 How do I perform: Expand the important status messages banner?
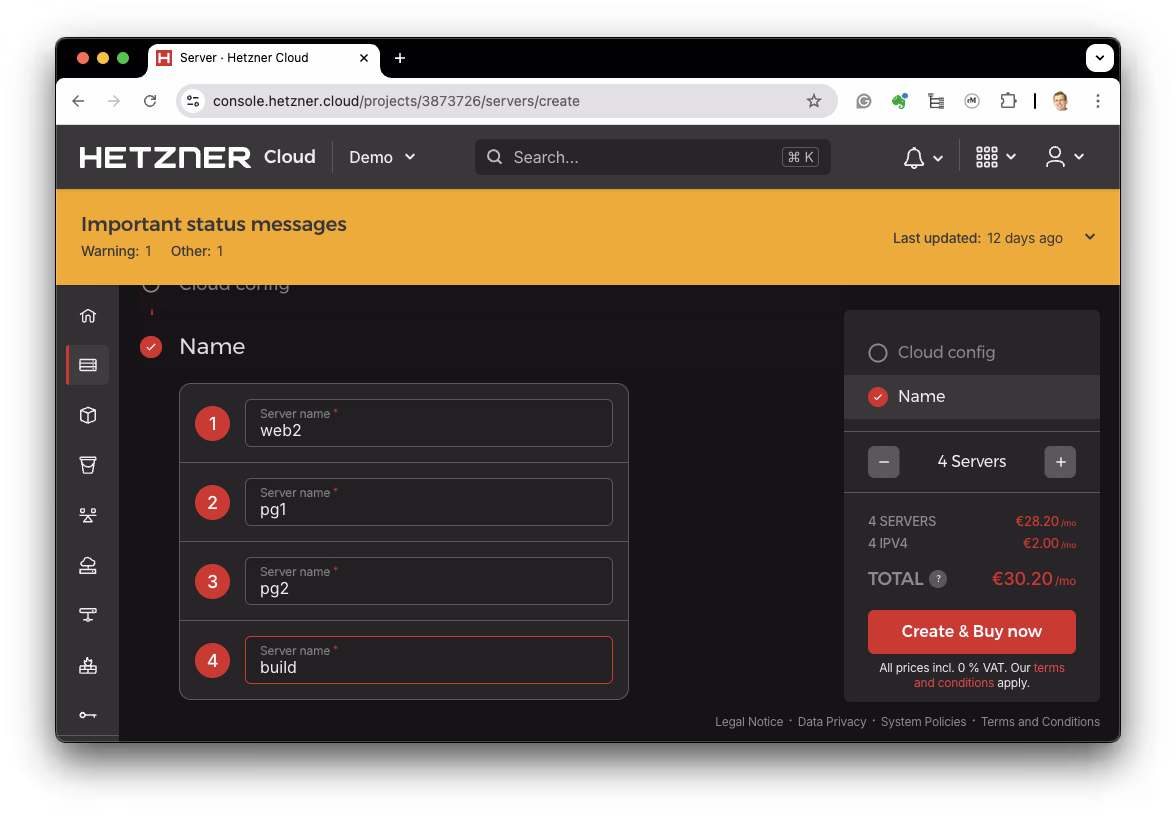tap(1090, 238)
